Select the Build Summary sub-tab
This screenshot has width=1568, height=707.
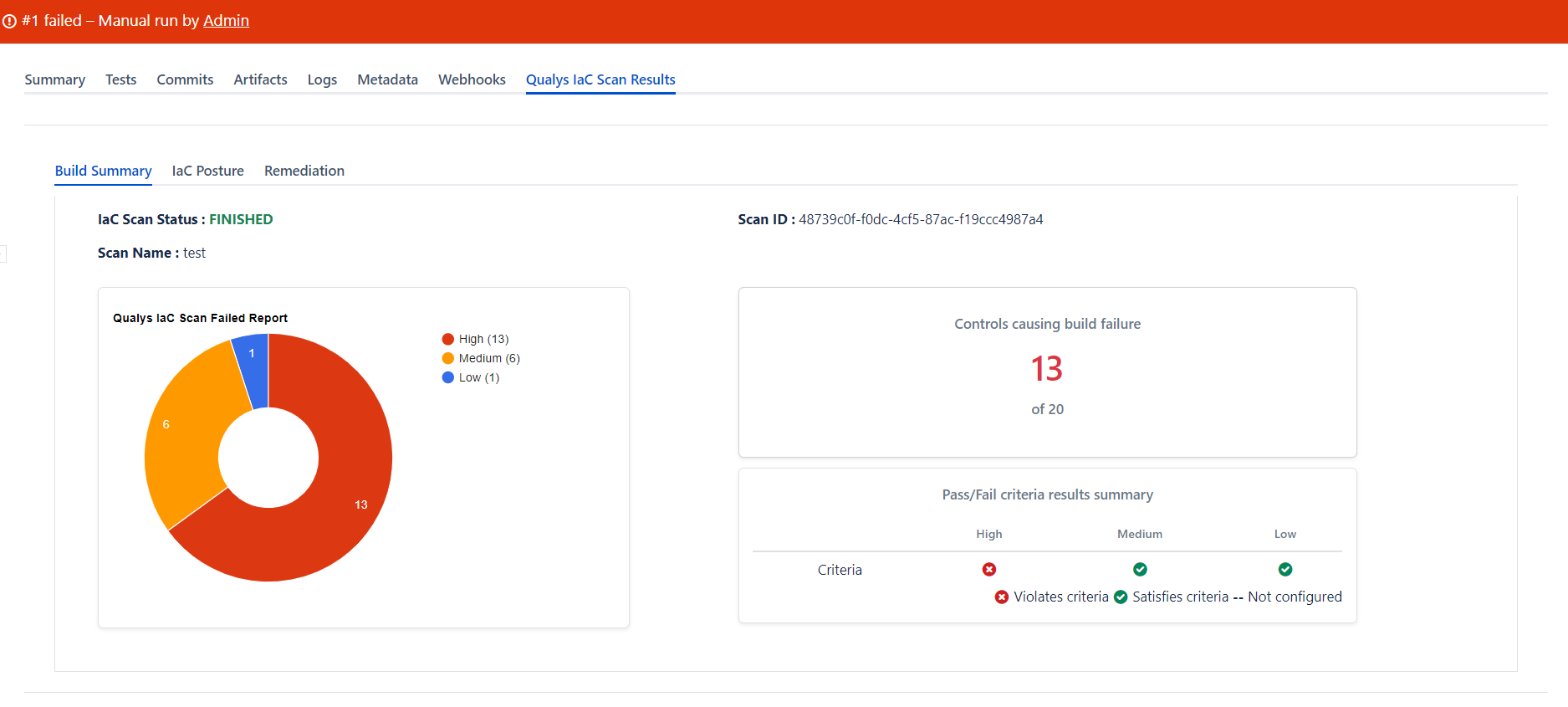(104, 171)
